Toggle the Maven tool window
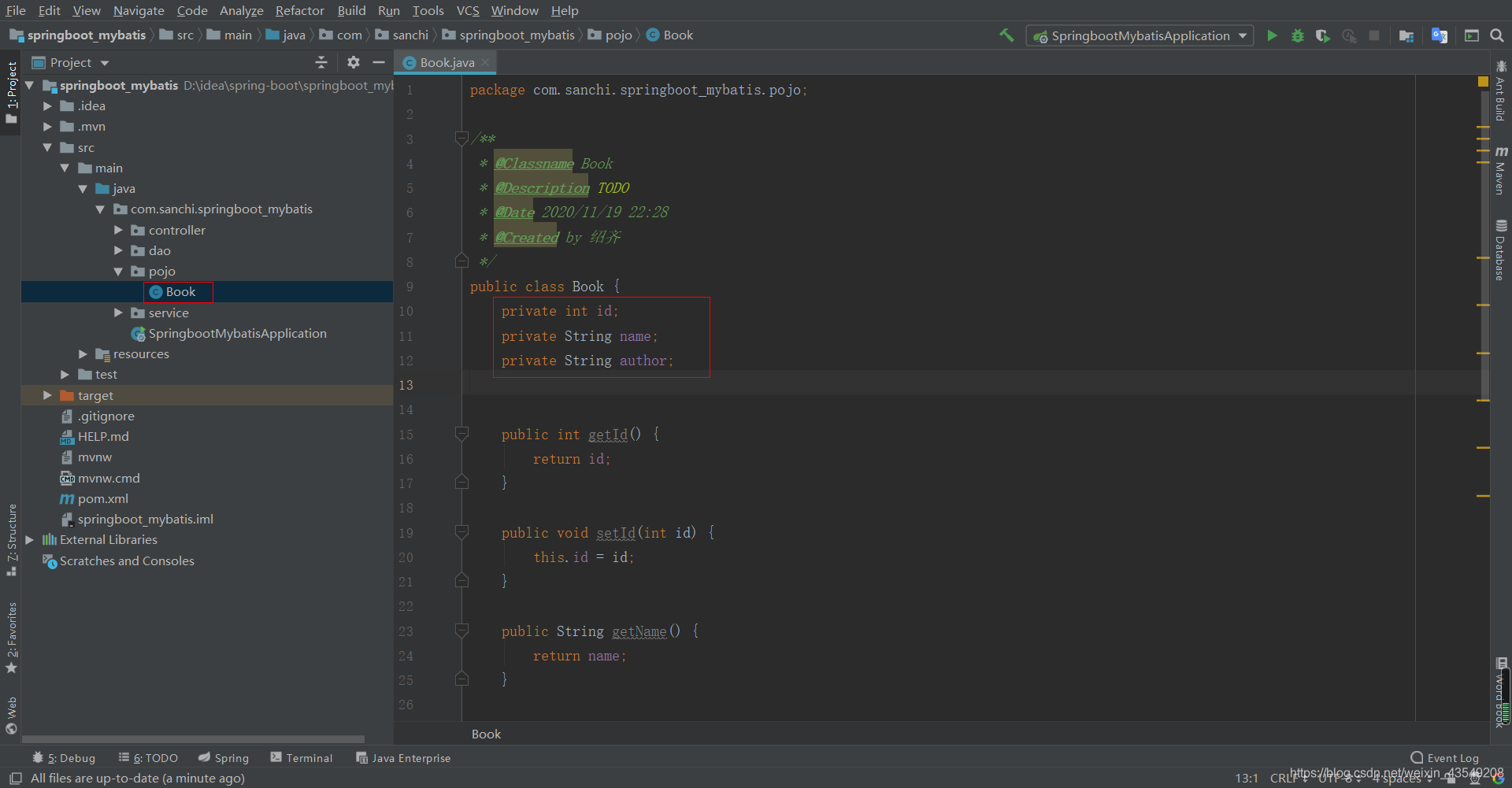Viewport: 1512px width, 788px height. point(1501,170)
